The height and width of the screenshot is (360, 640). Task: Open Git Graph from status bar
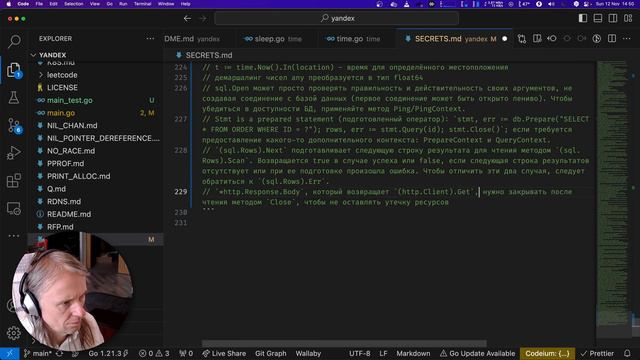(271, 353)
